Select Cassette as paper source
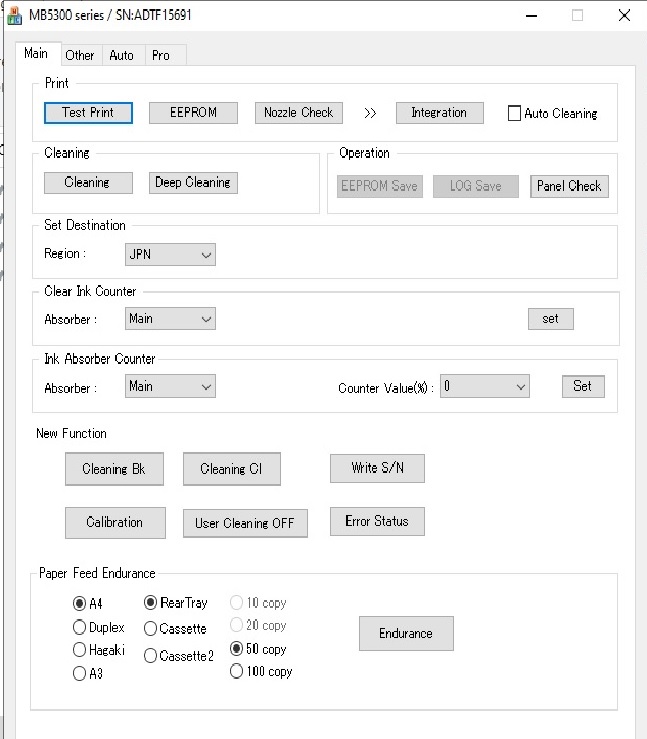Viewport: 647px width, 739px height. (151, 629)
